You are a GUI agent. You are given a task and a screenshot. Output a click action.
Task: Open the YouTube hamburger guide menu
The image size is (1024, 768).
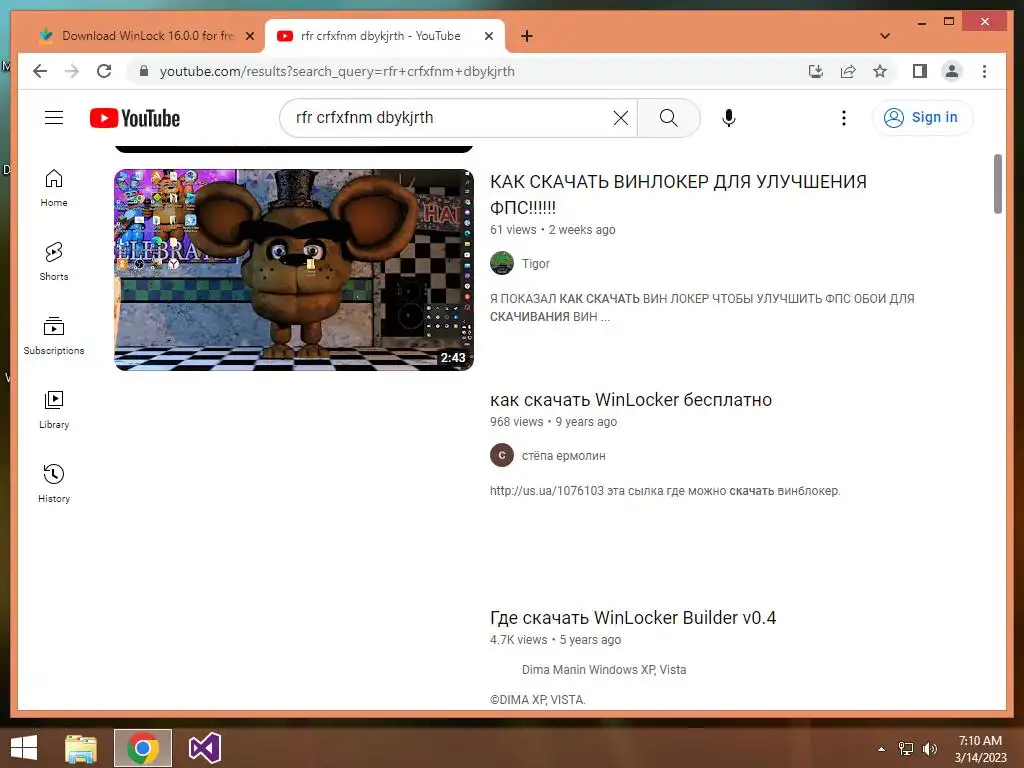pyautogui.click(x=54, y=118)
